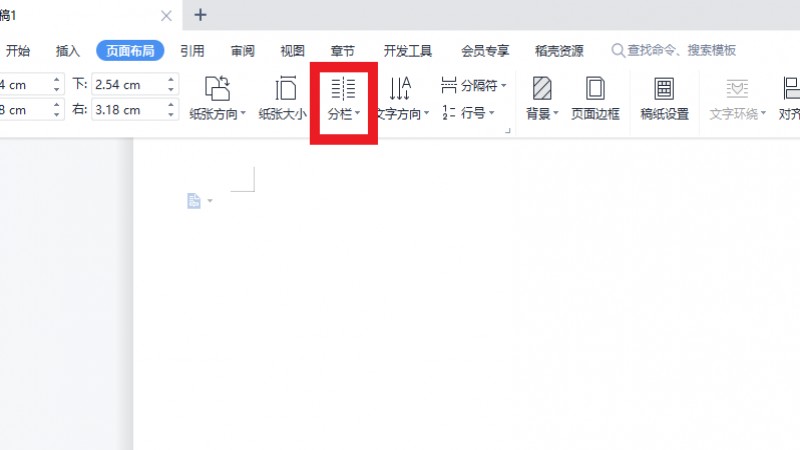
Task: Open the 纸张方向 paper orientation tool
Action: point(217,98)
